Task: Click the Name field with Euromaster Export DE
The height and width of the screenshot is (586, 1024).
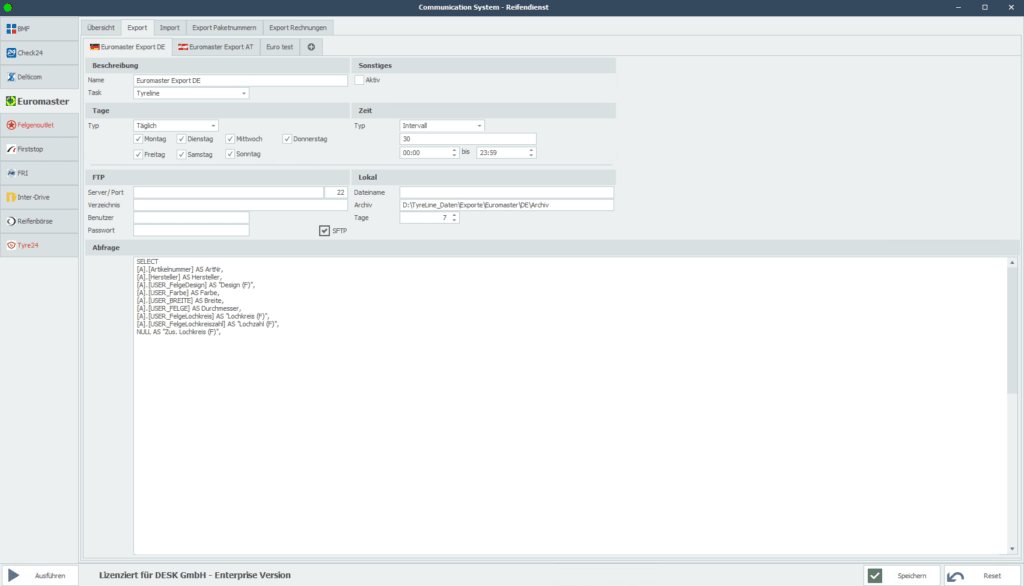Action: point(240,80)
